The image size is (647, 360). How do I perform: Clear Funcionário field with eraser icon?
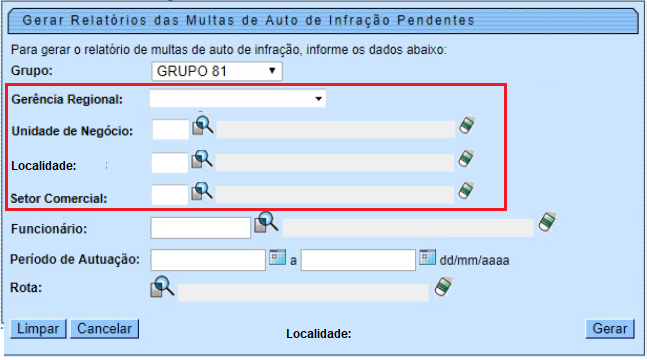tap(547, 222)
